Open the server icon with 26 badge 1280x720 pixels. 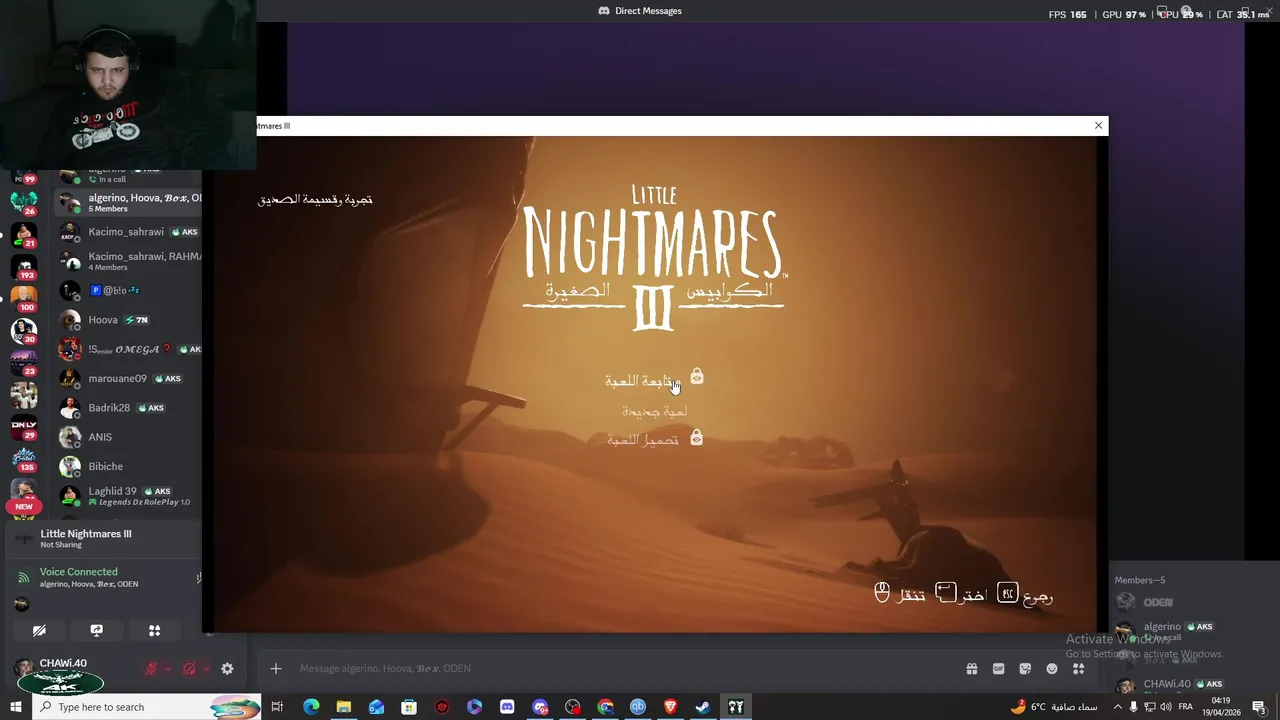23,202
